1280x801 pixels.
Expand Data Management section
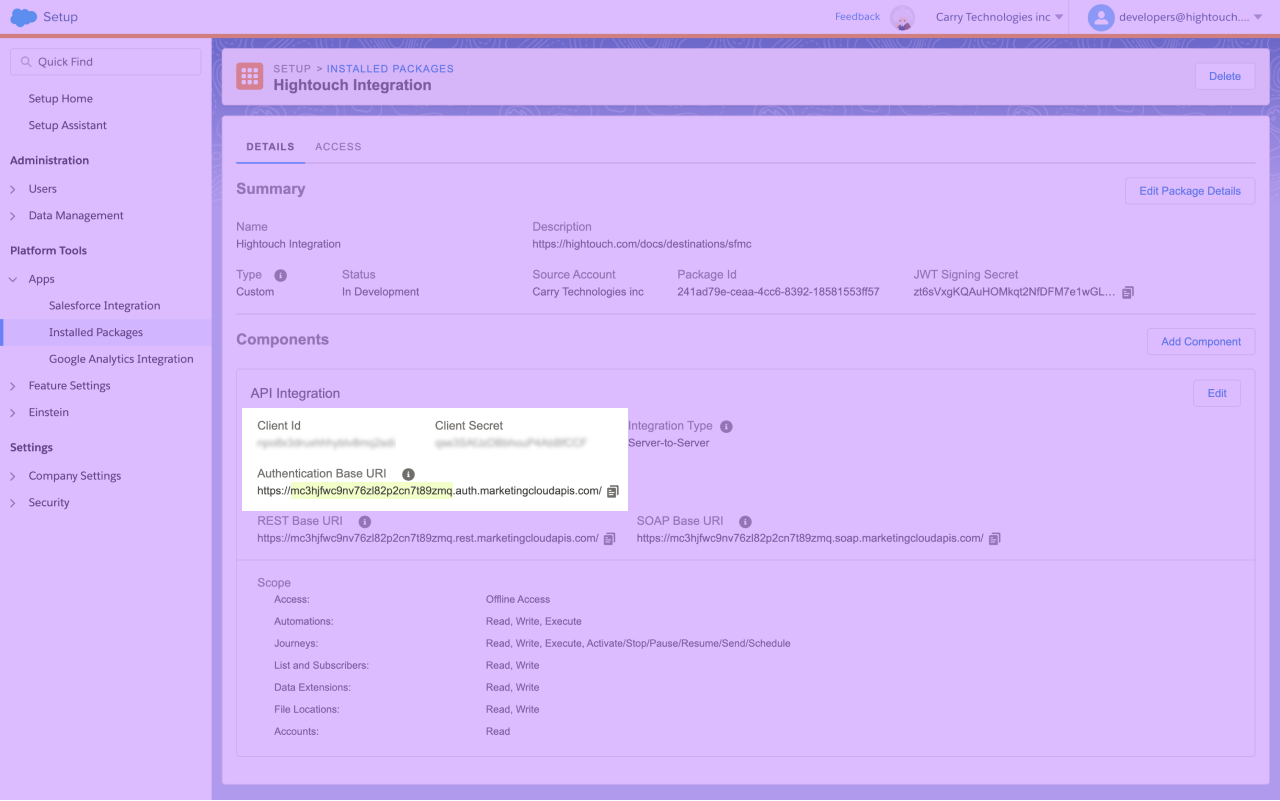click(13, 216)
